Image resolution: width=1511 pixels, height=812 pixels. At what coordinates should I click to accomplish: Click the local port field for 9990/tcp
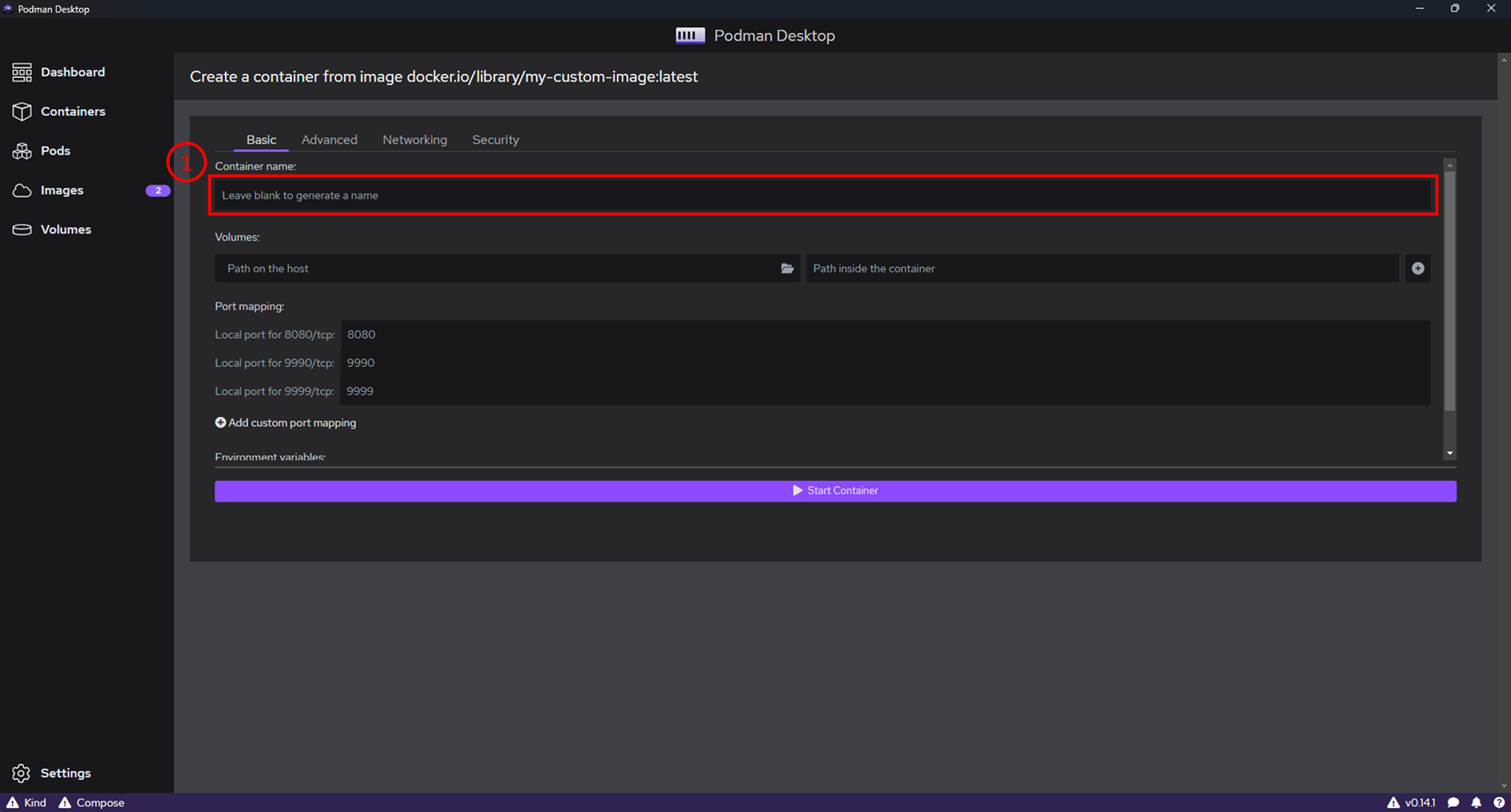(885, 363)
